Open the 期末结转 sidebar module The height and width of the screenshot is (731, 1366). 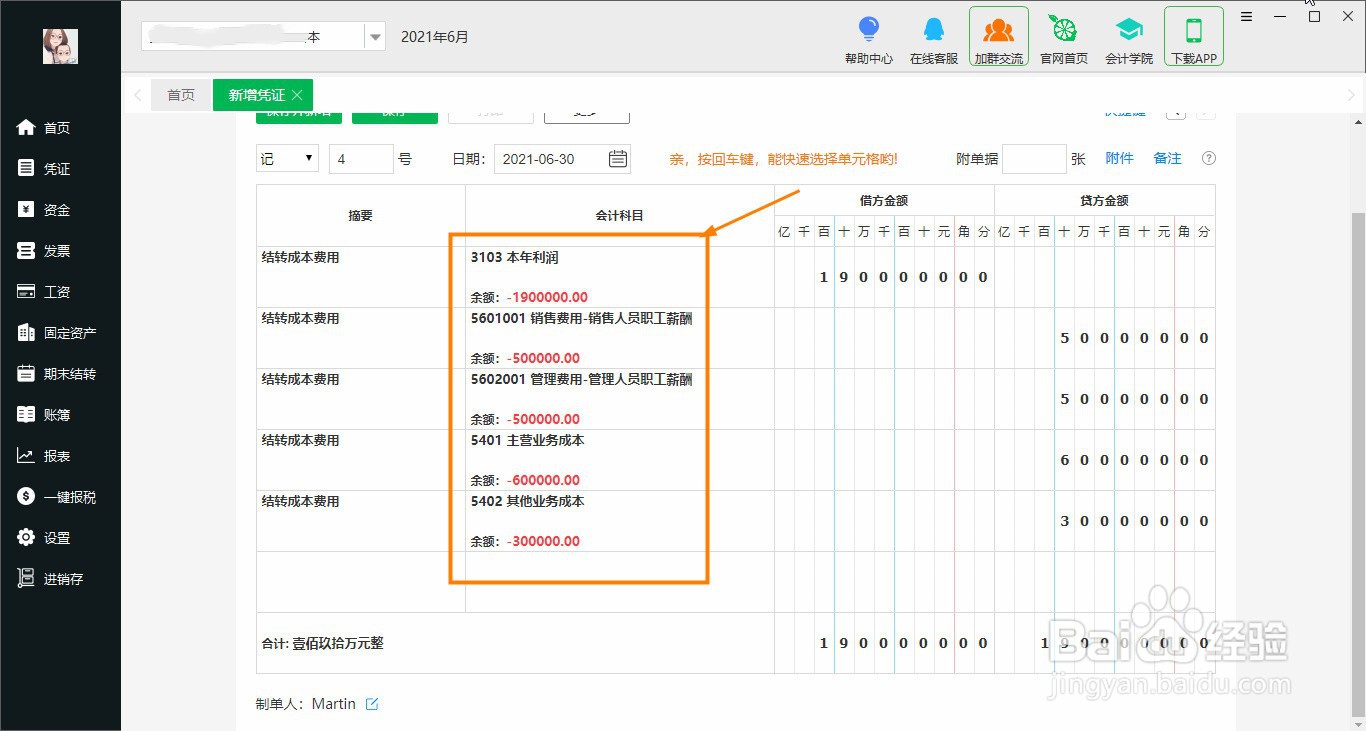pyautogui.click(x=57, y=374)
